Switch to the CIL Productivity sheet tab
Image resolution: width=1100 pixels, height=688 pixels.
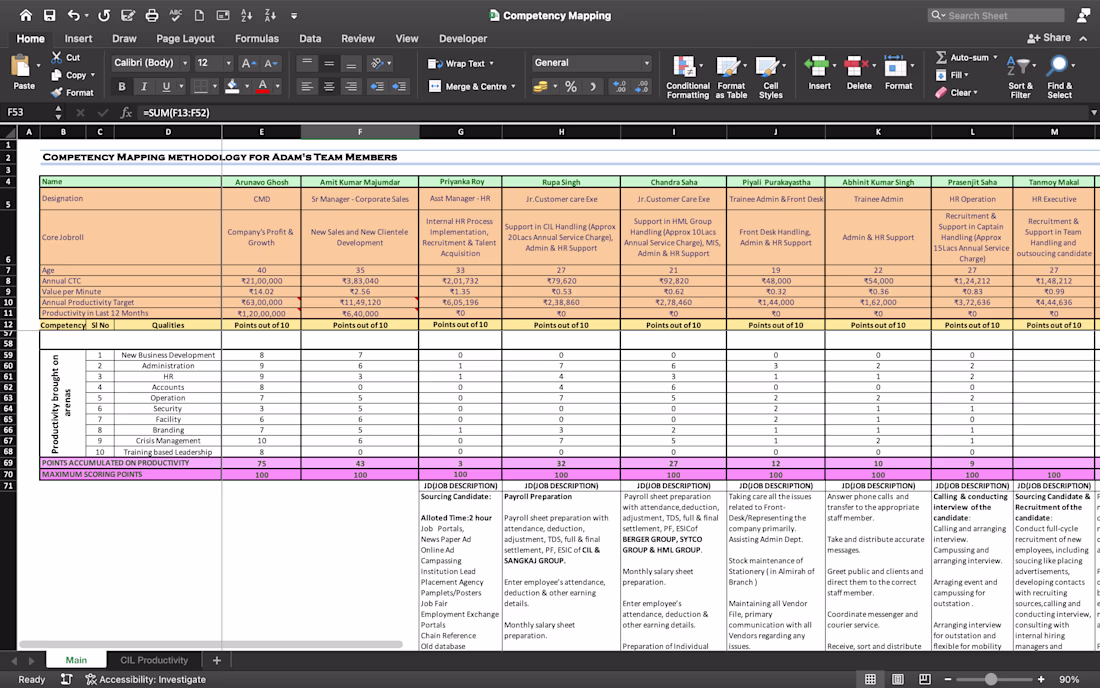tap(154, 660)
